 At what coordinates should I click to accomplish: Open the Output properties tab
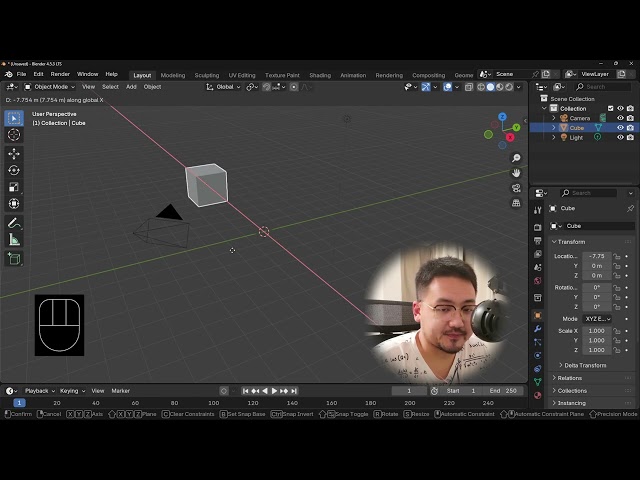click(x=538, y=240)
